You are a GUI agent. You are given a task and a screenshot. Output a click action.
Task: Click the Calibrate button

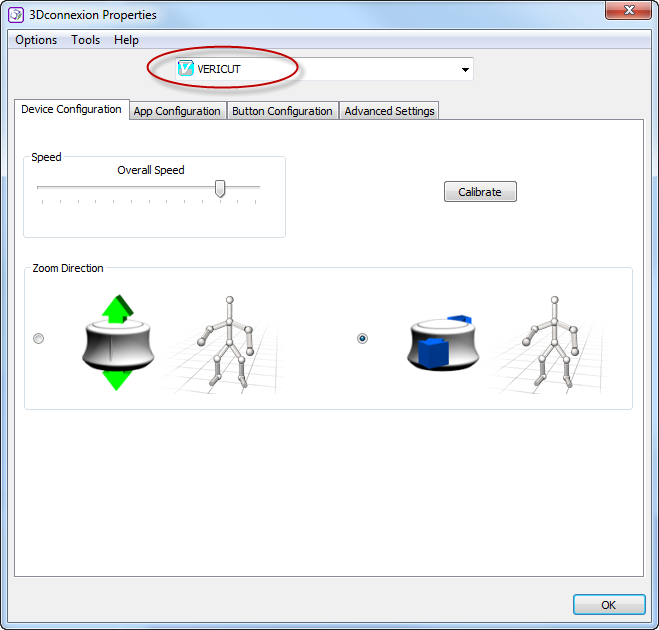pyautogui.click(x=480, y=192)
